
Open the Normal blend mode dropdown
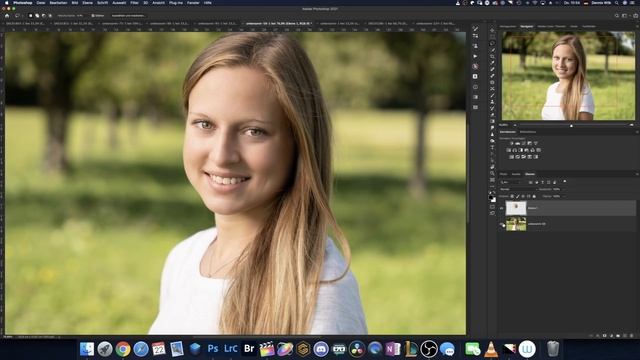518,189
